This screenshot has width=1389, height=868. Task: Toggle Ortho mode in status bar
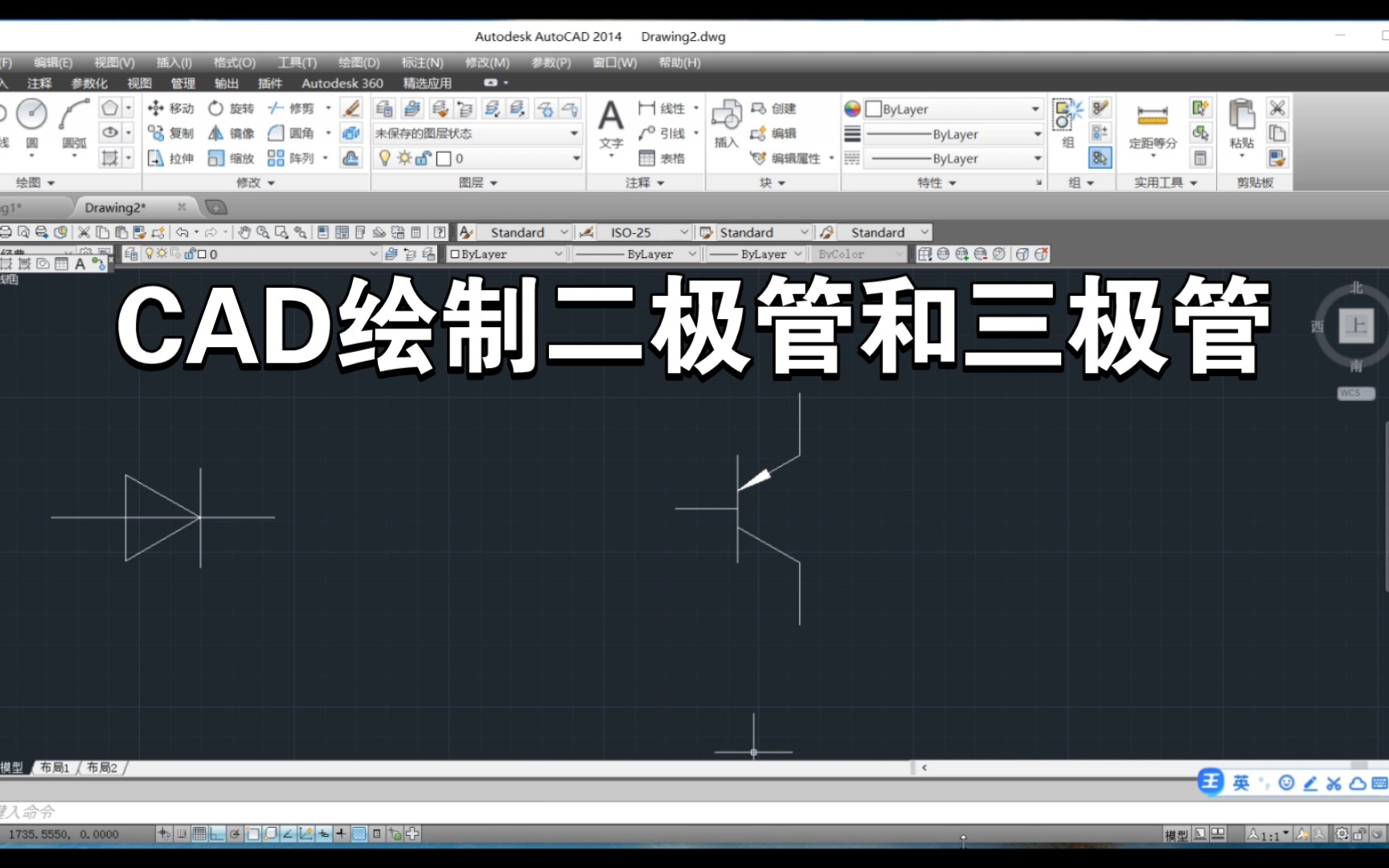click(x=217, y=833)
